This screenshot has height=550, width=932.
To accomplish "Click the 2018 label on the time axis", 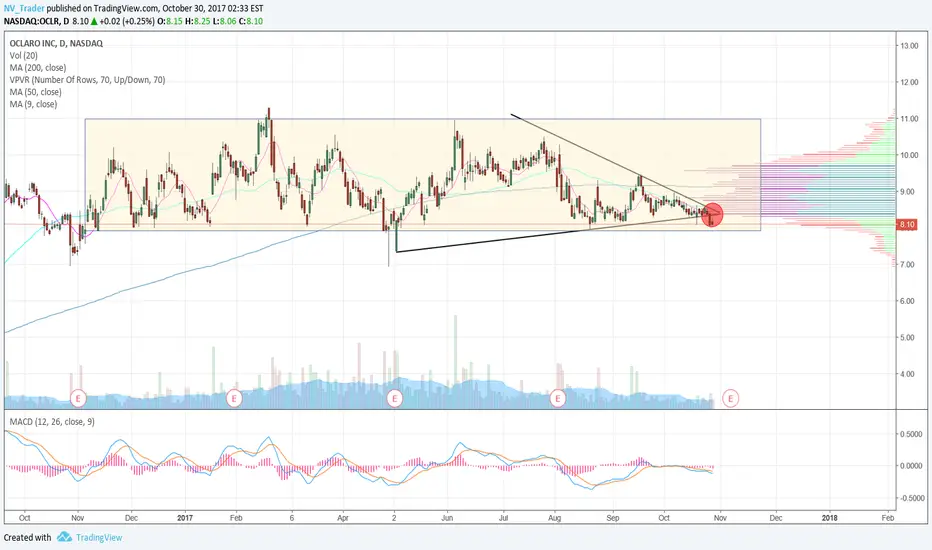I will pos(830,518).
